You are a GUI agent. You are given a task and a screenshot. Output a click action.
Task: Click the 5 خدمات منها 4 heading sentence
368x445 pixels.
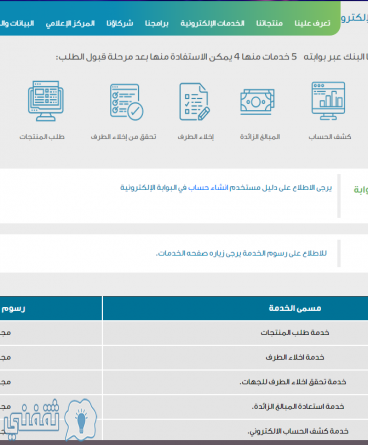pos(176,57)
